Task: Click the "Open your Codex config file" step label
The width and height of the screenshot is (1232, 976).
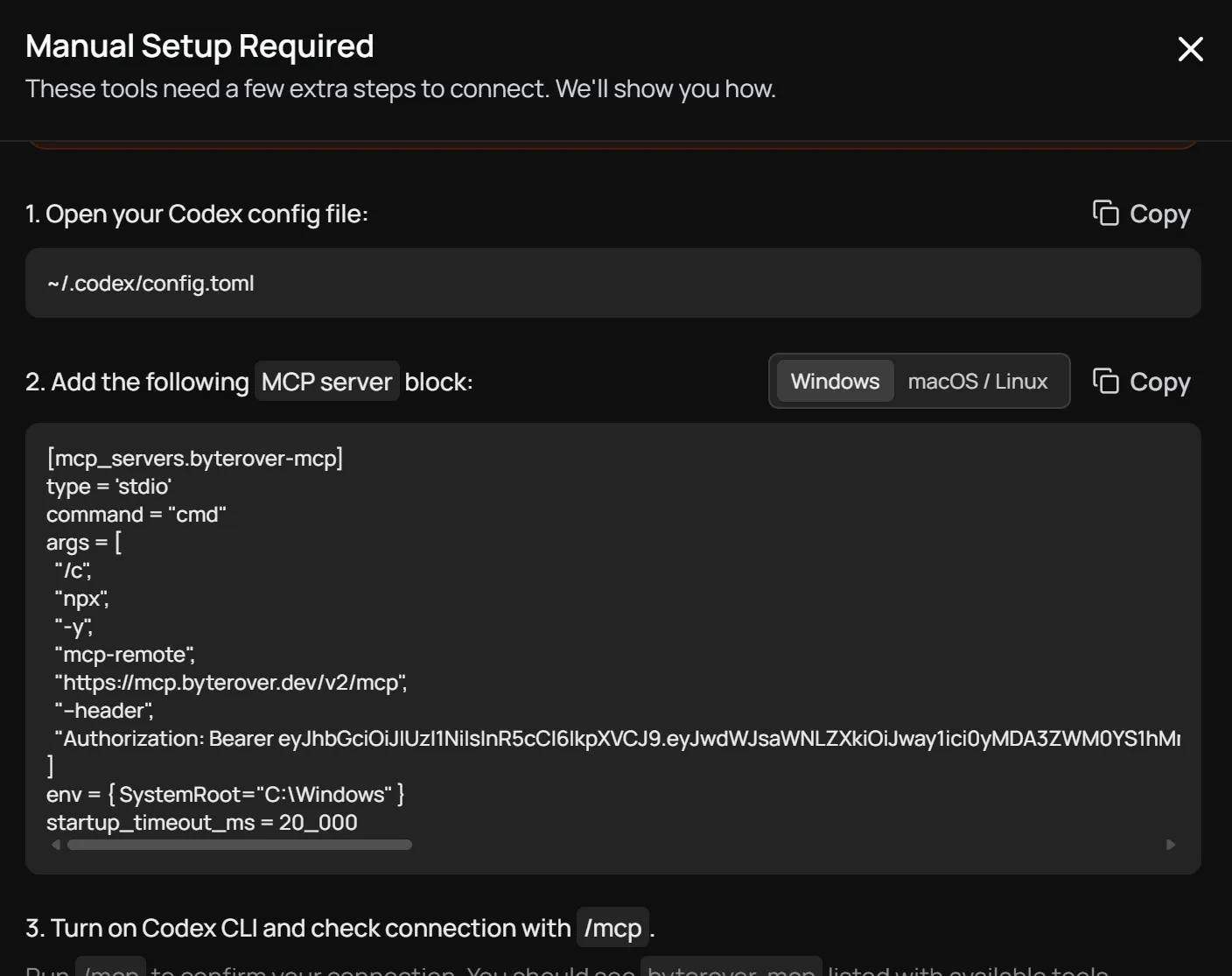Action: tap(197, 214)
